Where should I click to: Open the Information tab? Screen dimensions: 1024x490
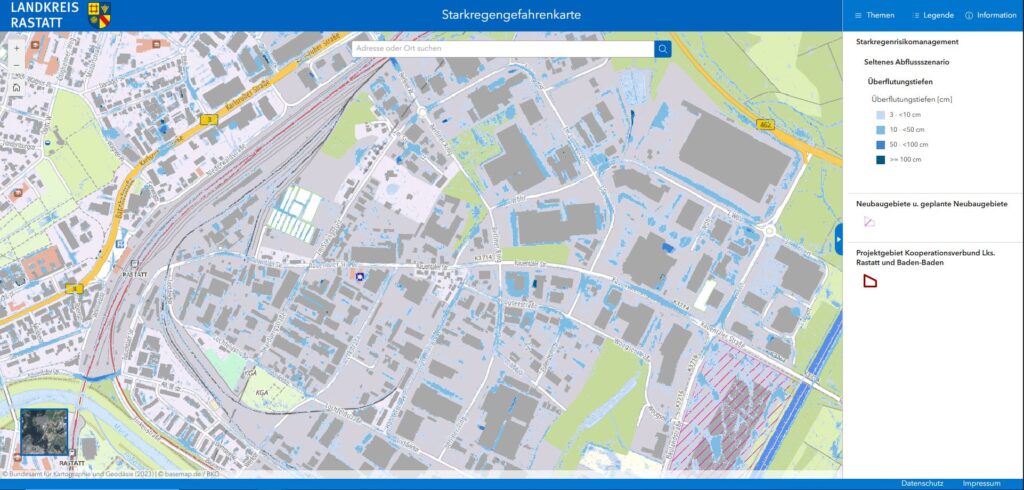pos(990,15)
